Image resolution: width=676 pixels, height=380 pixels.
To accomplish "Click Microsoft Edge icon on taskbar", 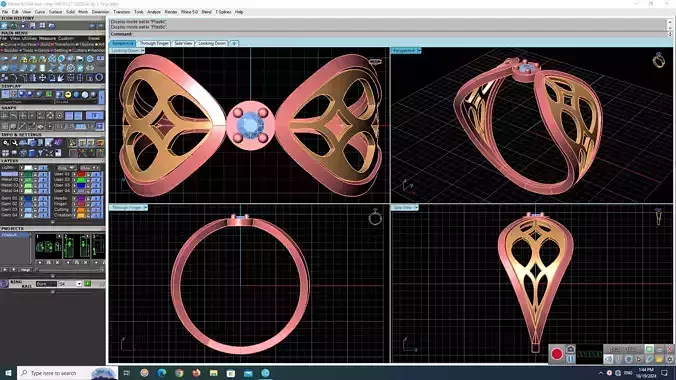I will [162, 373].
